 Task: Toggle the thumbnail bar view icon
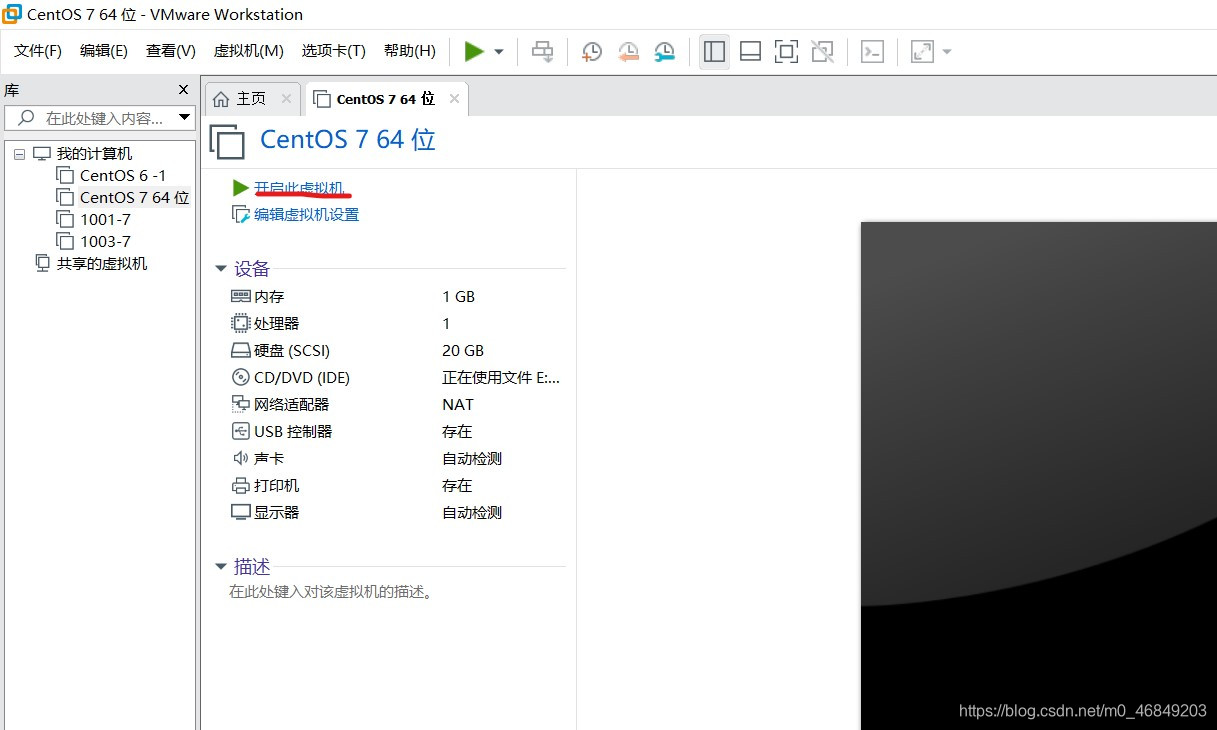[750, 51]
